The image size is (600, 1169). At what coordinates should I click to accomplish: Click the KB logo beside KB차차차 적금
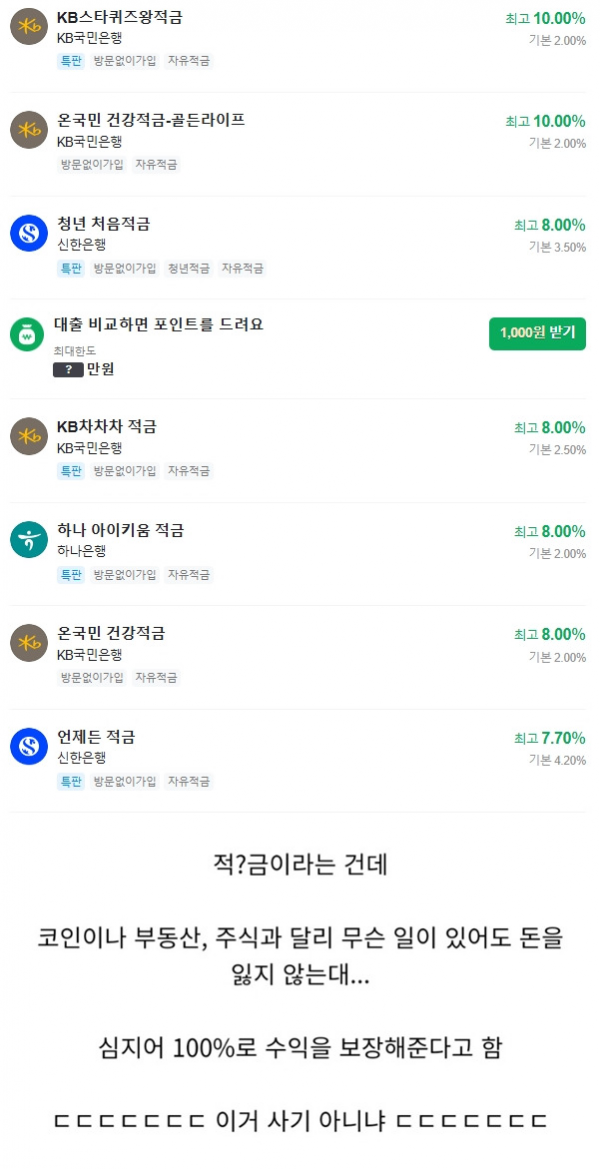tap(28, 436)
